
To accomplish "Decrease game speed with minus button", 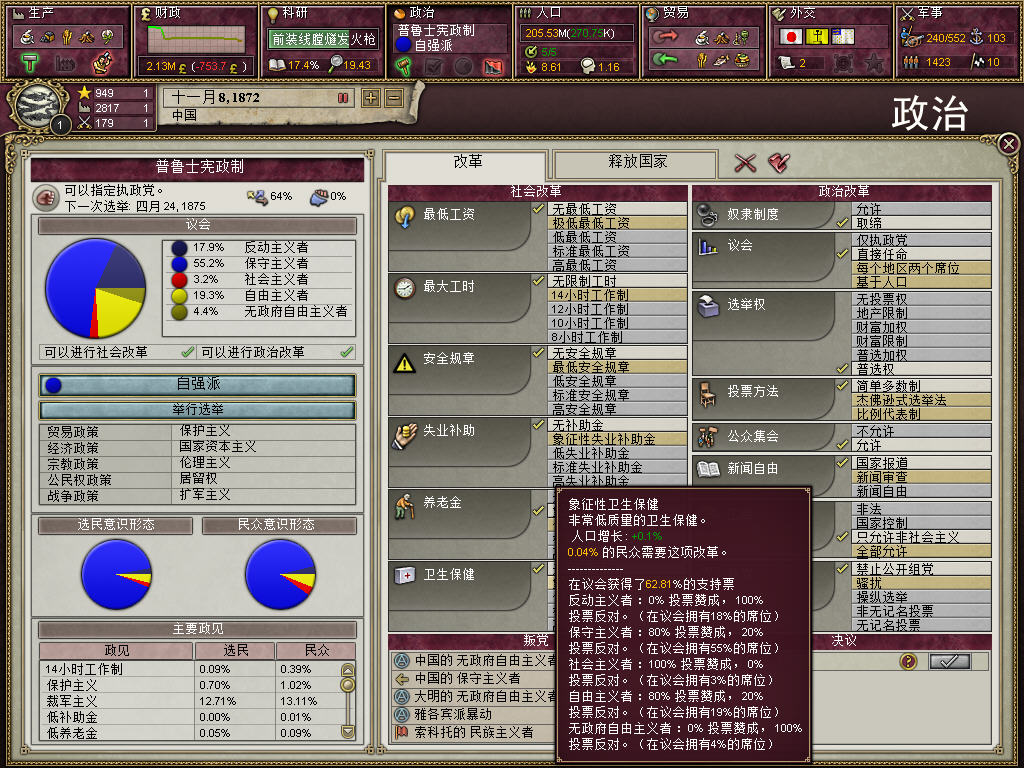I will 394,98.
